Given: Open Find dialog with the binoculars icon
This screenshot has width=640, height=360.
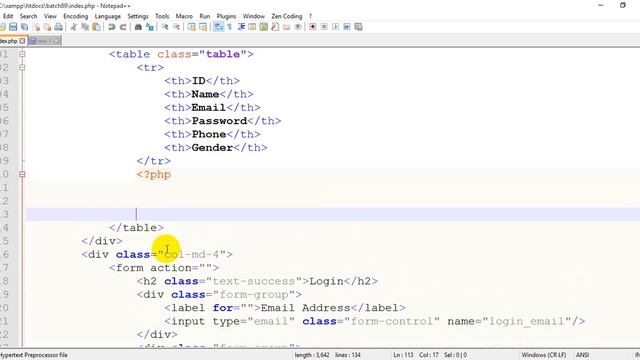Looking at the screenshot, I should (x=138, y=27).
